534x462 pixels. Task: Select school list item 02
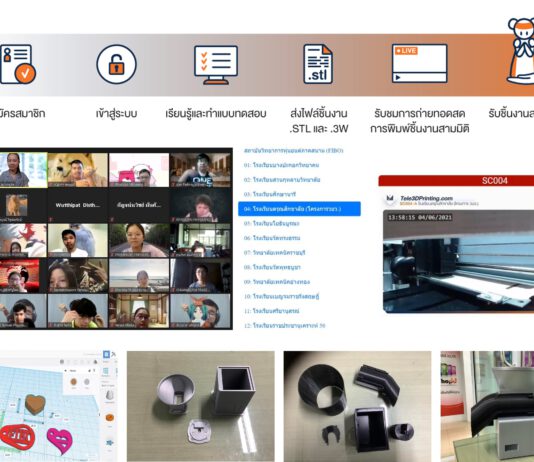coord(282,180)
